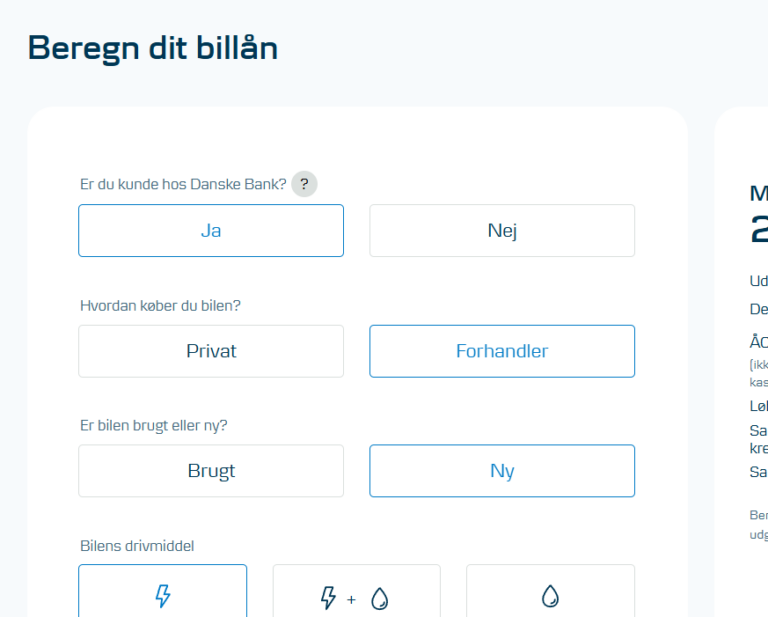
Task: Choose the hybrid lightning plus drop fuel option
Action: tap(357, 591)
